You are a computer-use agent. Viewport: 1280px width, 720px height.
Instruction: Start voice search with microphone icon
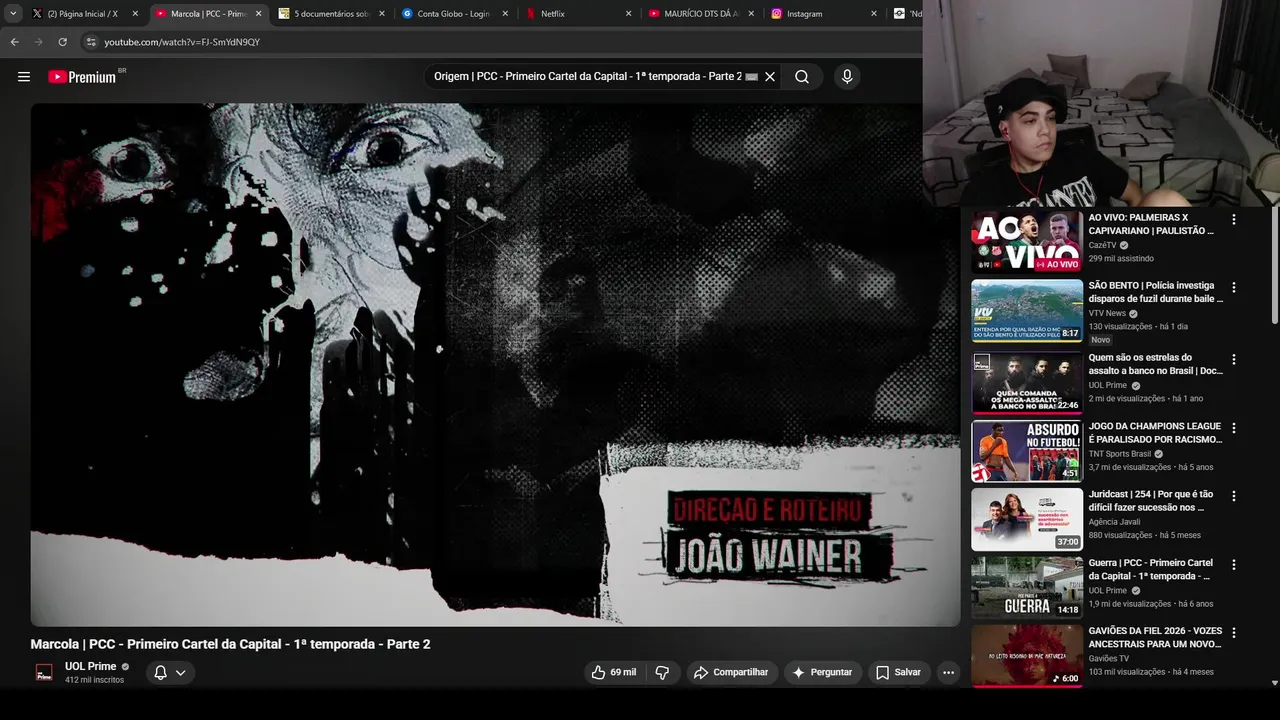(847, 77)
